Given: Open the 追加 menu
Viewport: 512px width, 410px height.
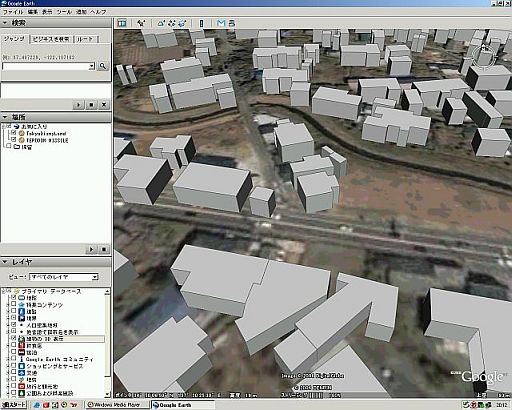Looking at the screenshot, I should coord(81,12).
